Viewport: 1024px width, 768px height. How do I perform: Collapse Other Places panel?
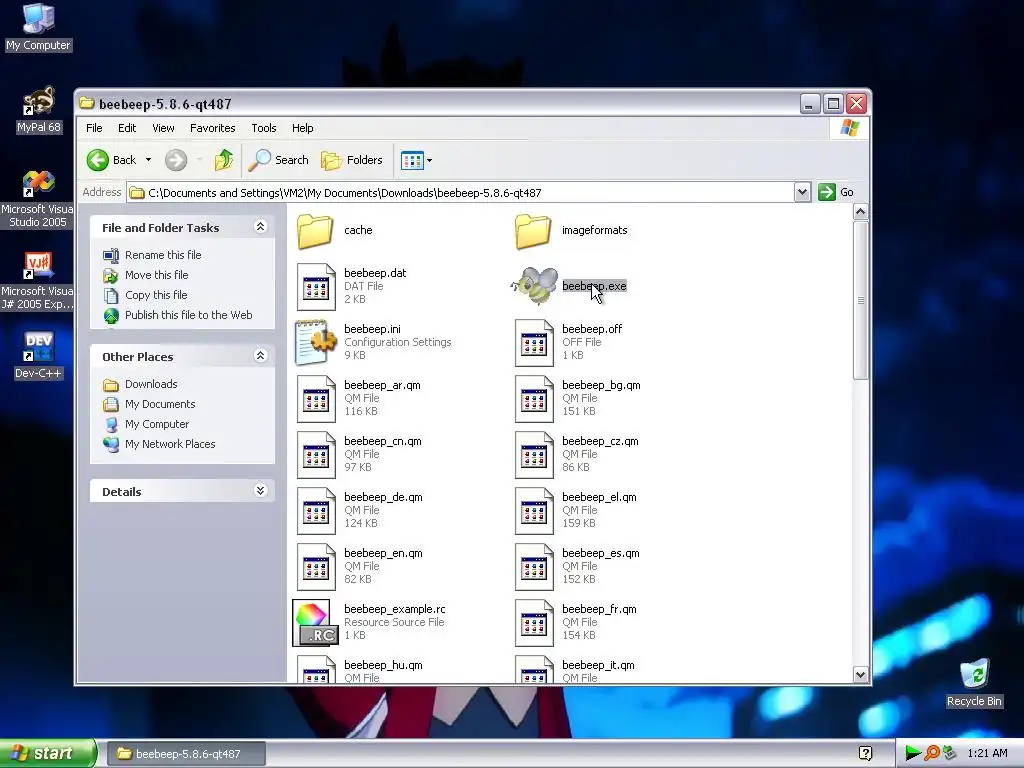260,356
